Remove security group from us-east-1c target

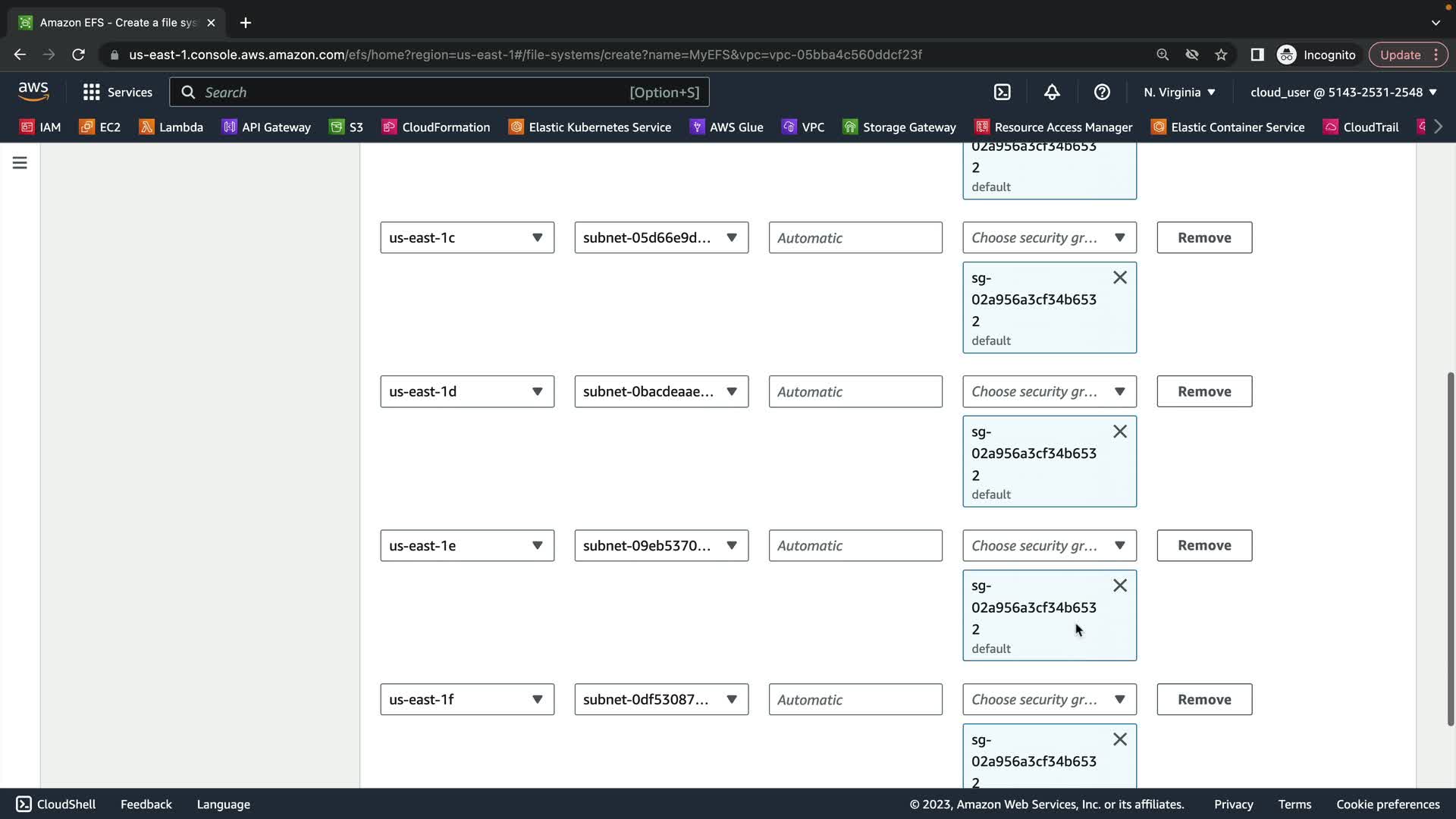1119,278
